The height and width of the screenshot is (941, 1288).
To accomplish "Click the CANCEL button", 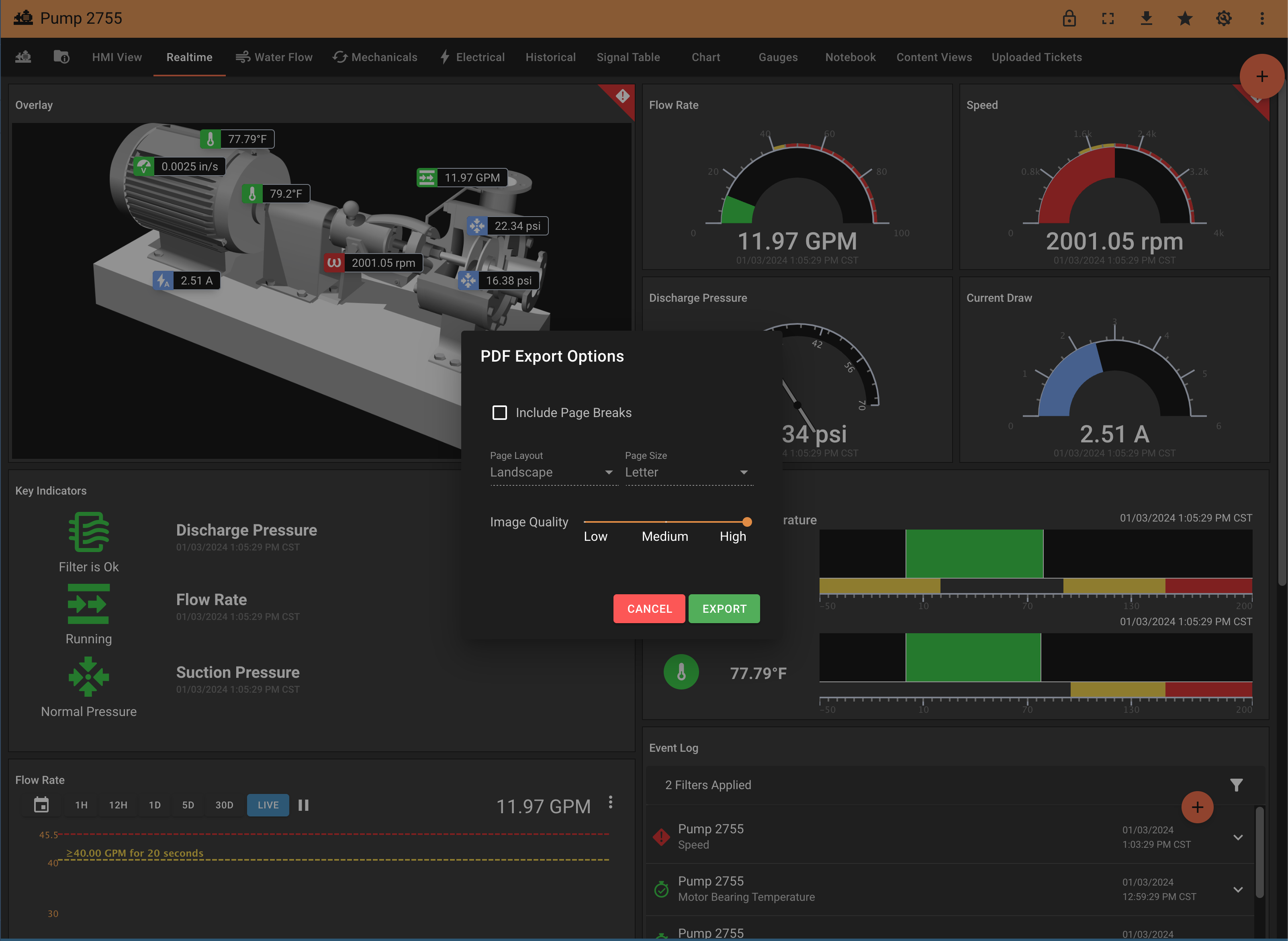I will [x=649, y=608].
